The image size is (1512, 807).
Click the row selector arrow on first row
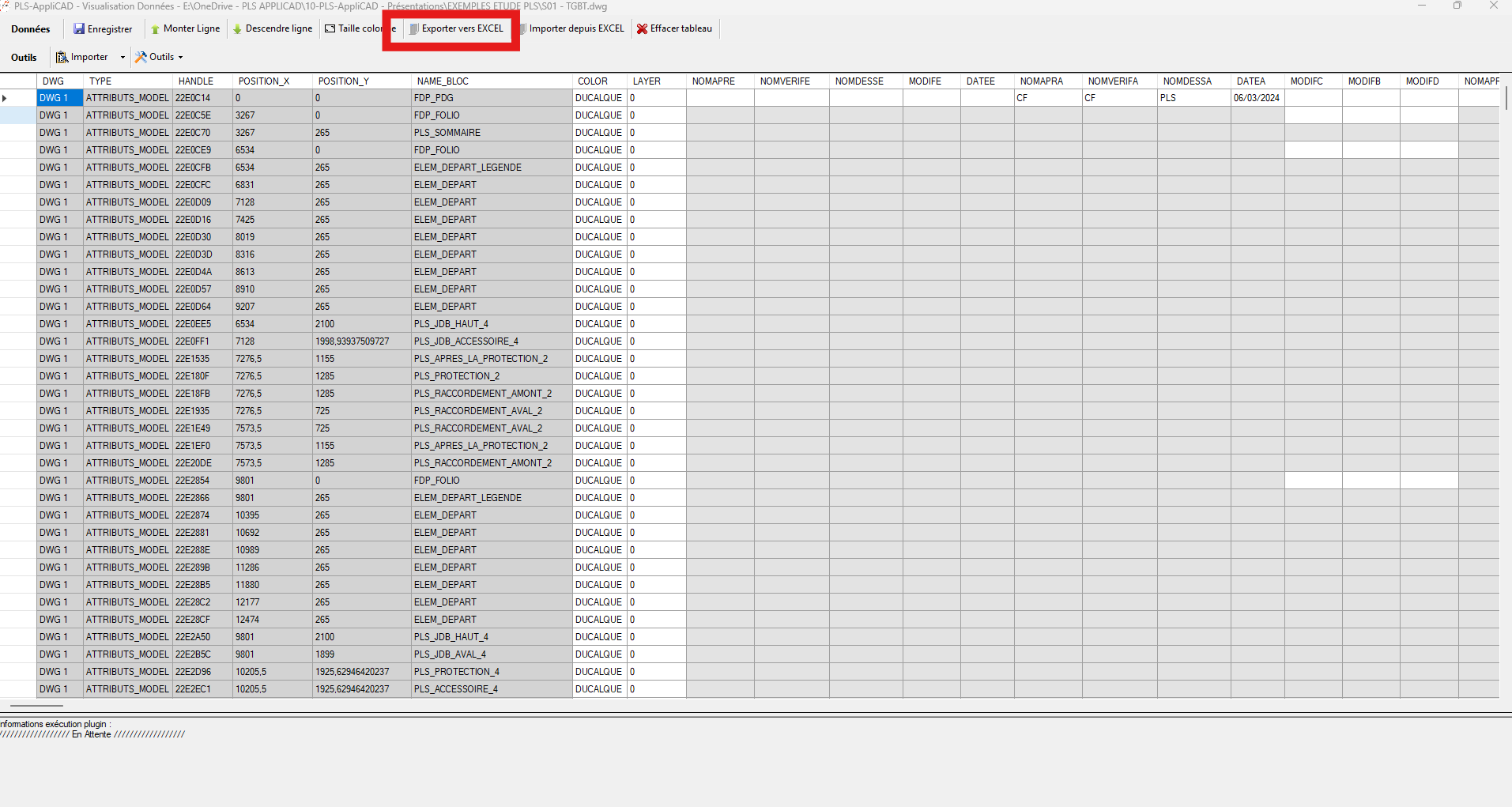pyautogui.click(x=5, y=97)
